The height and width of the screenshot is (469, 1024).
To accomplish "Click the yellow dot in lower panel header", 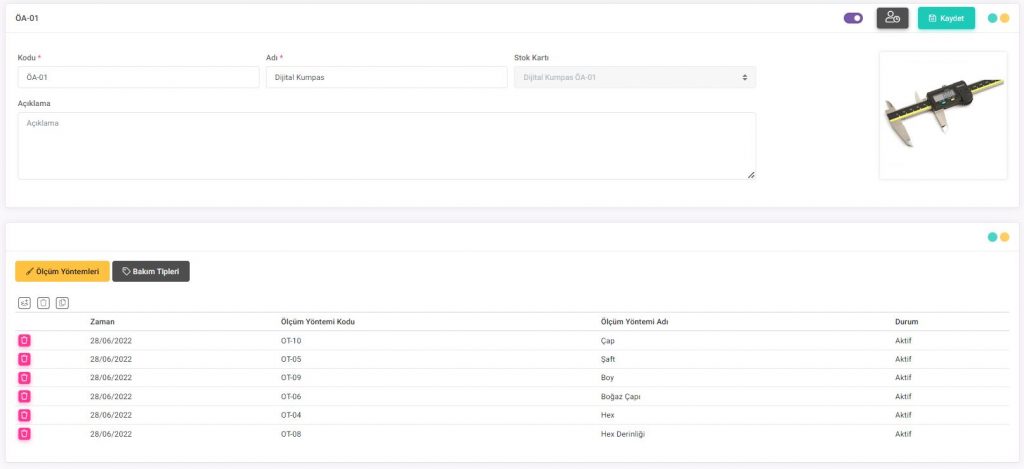I will coord(1004,237).
